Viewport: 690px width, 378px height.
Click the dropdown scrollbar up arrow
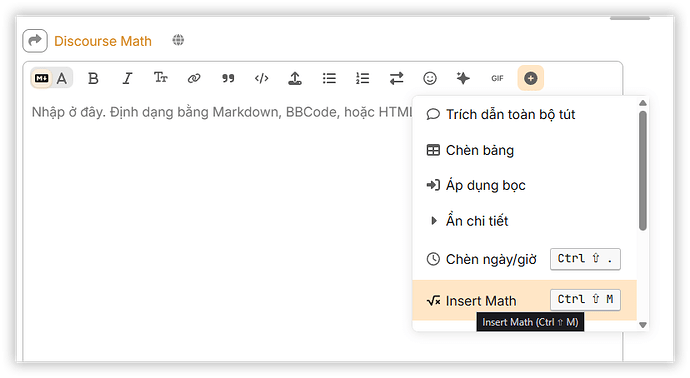643,103
